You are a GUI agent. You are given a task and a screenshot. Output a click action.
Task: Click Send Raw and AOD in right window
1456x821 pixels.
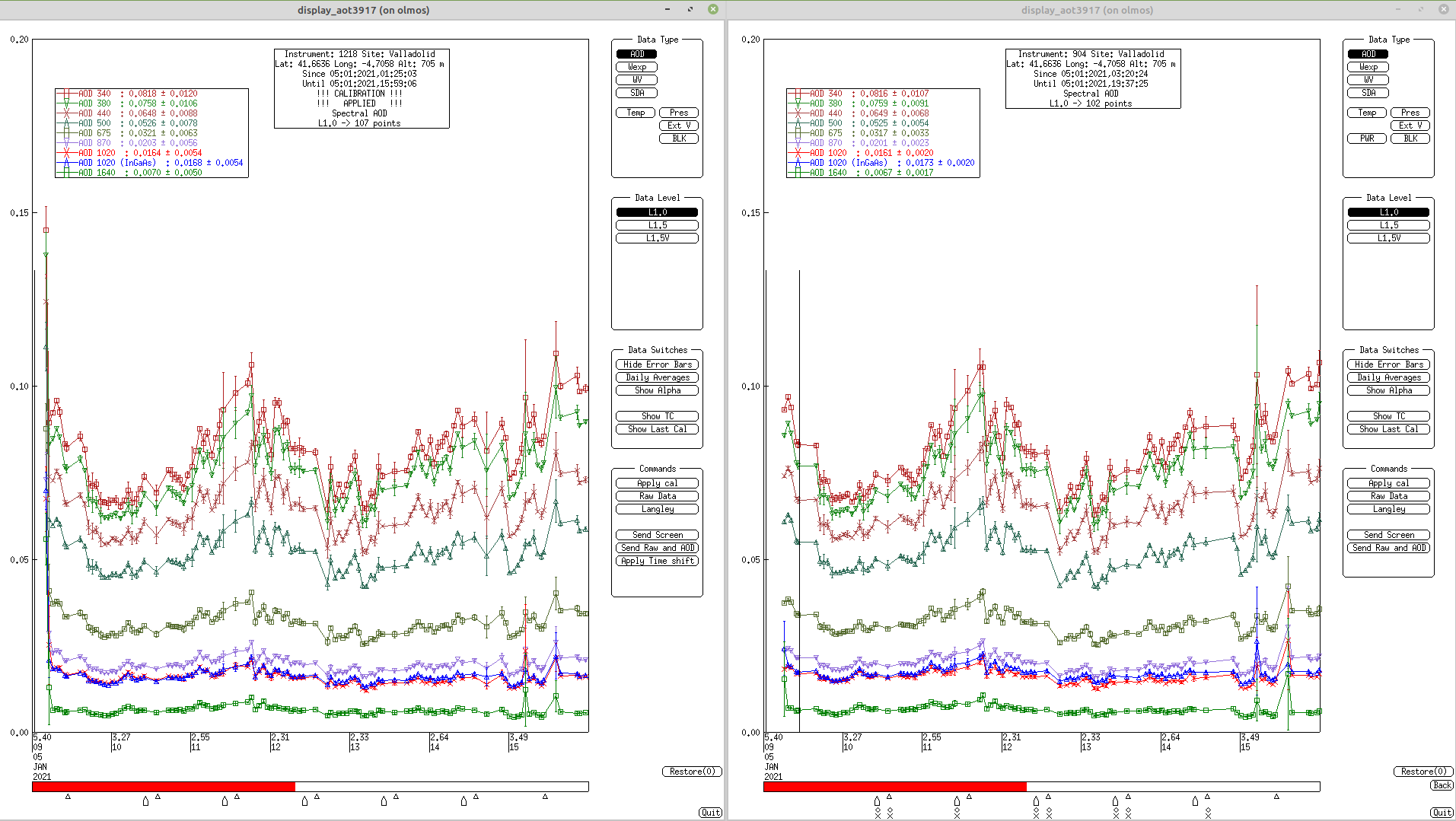click(1388, 548)
